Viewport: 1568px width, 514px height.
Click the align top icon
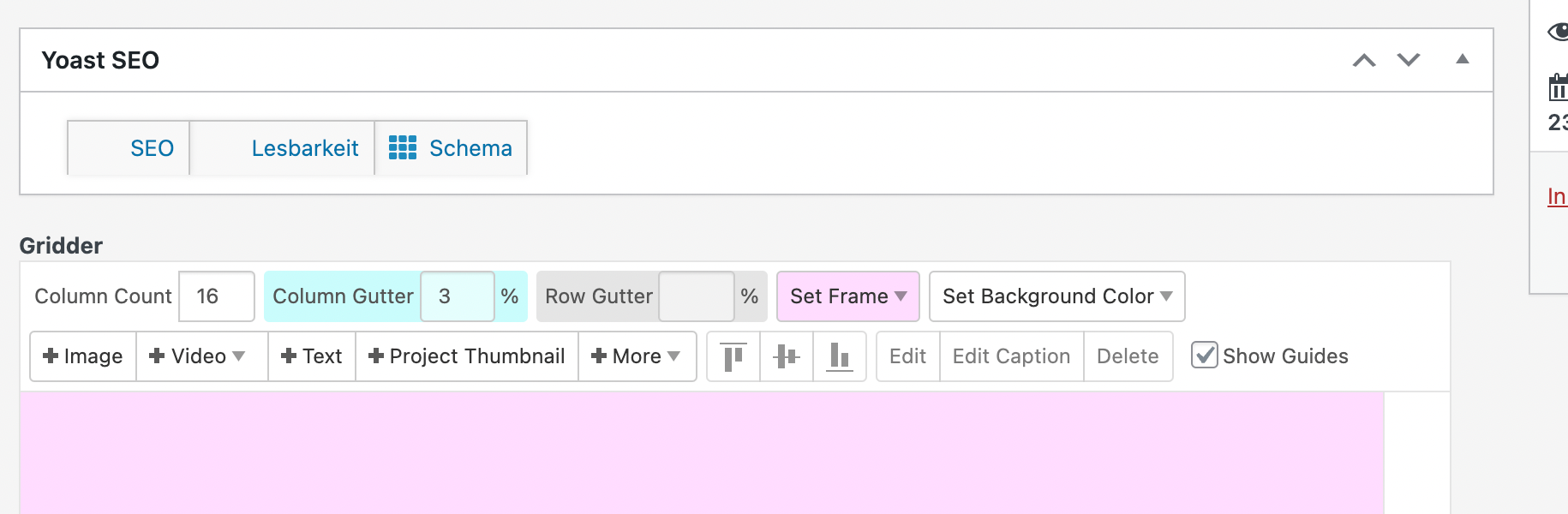coord(733,356)
